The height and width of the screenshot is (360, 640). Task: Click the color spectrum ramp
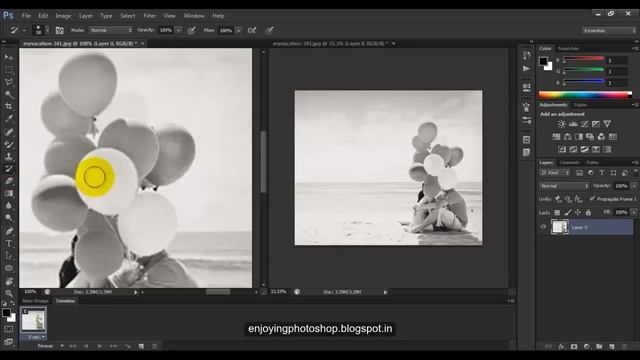pyautogui.click(x=585, y=95)
